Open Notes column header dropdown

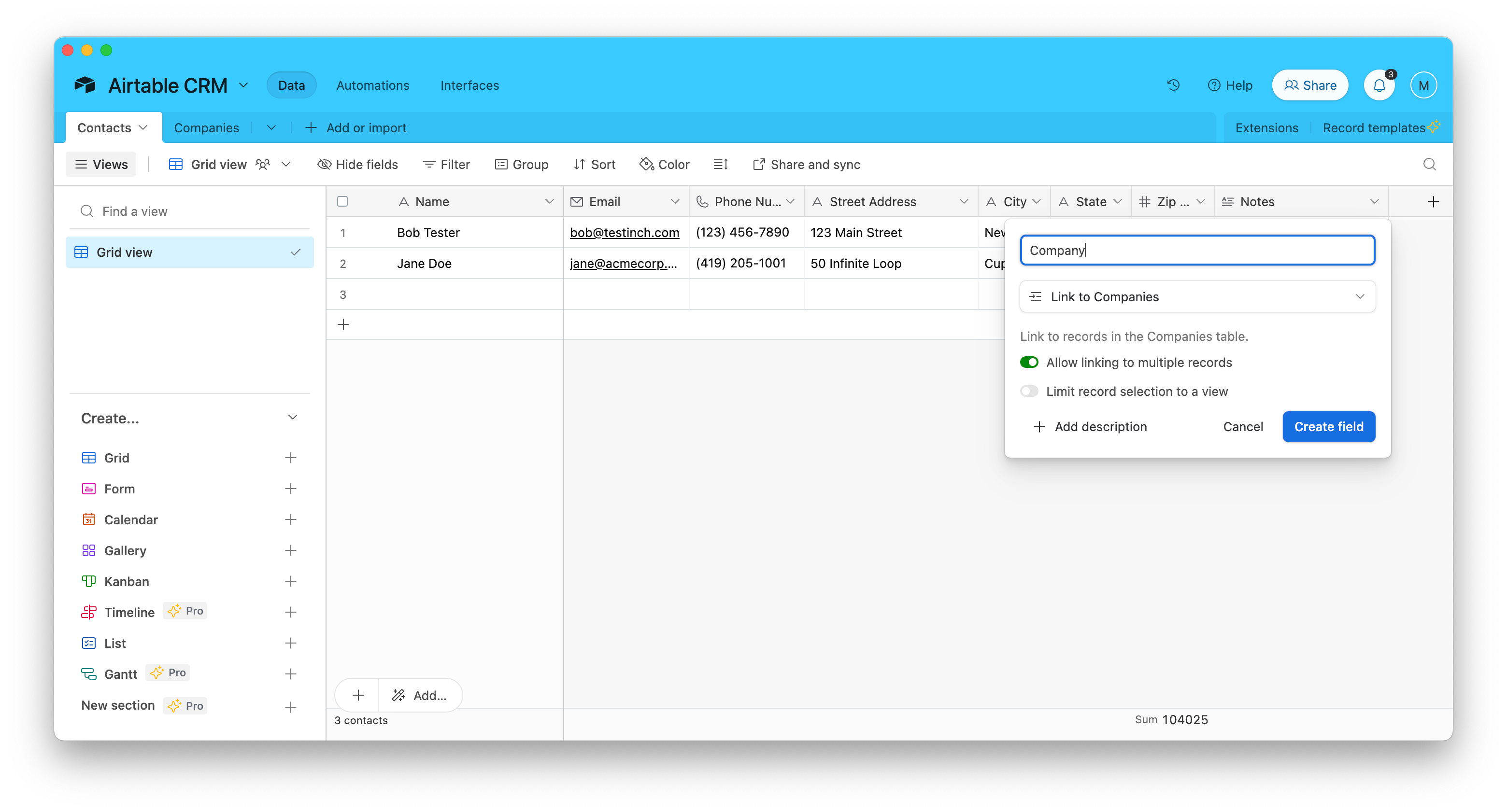1374,202
